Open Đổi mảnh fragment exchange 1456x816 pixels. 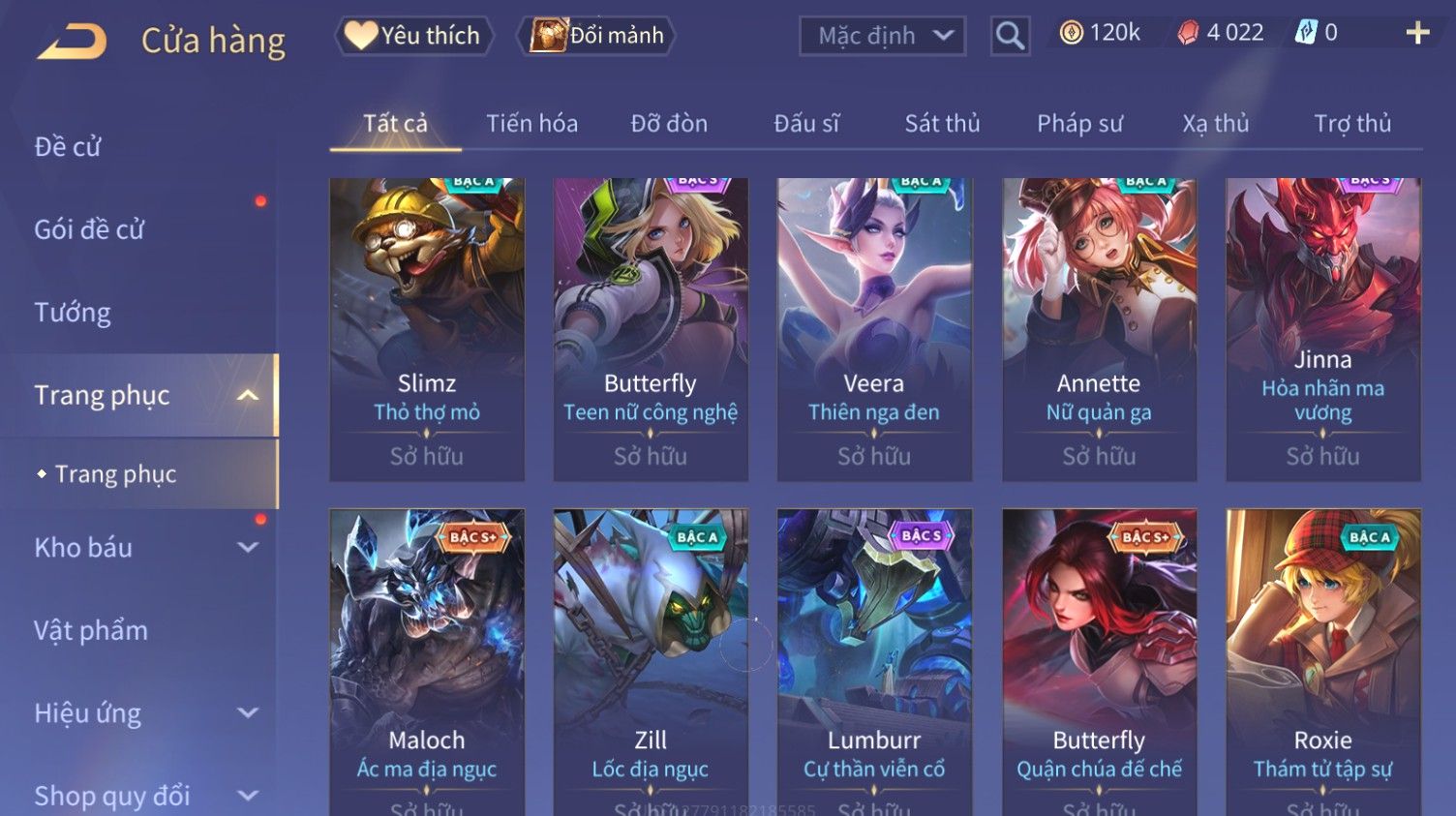point(596,36)
